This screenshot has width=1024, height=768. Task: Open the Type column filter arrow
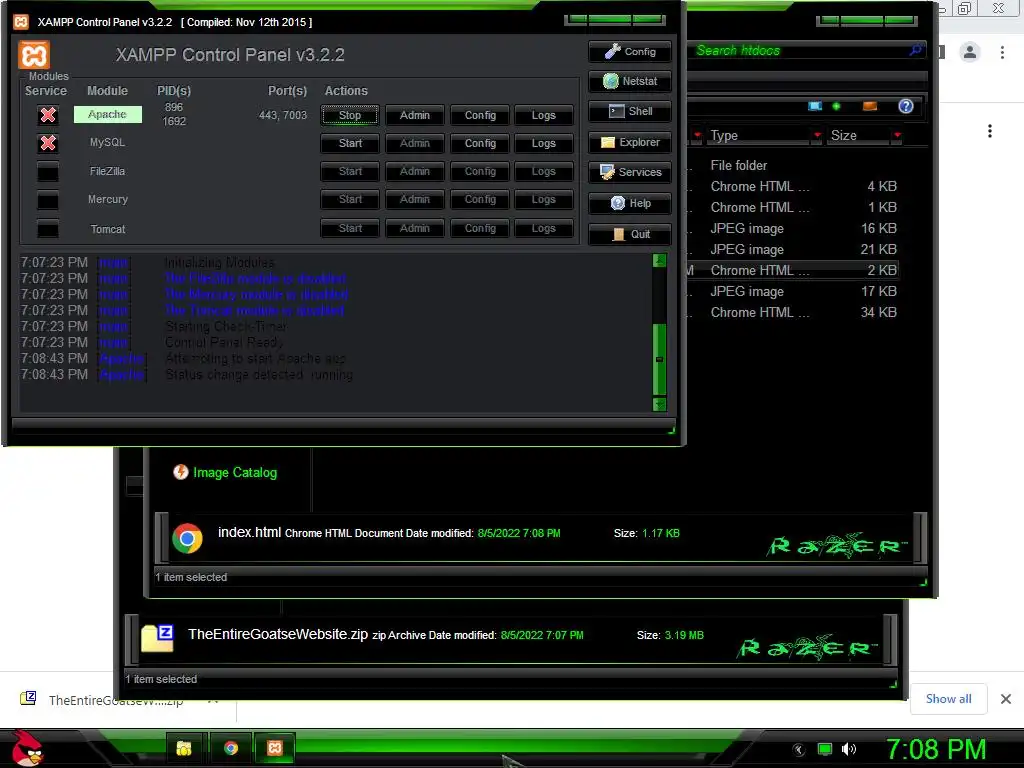816,135
